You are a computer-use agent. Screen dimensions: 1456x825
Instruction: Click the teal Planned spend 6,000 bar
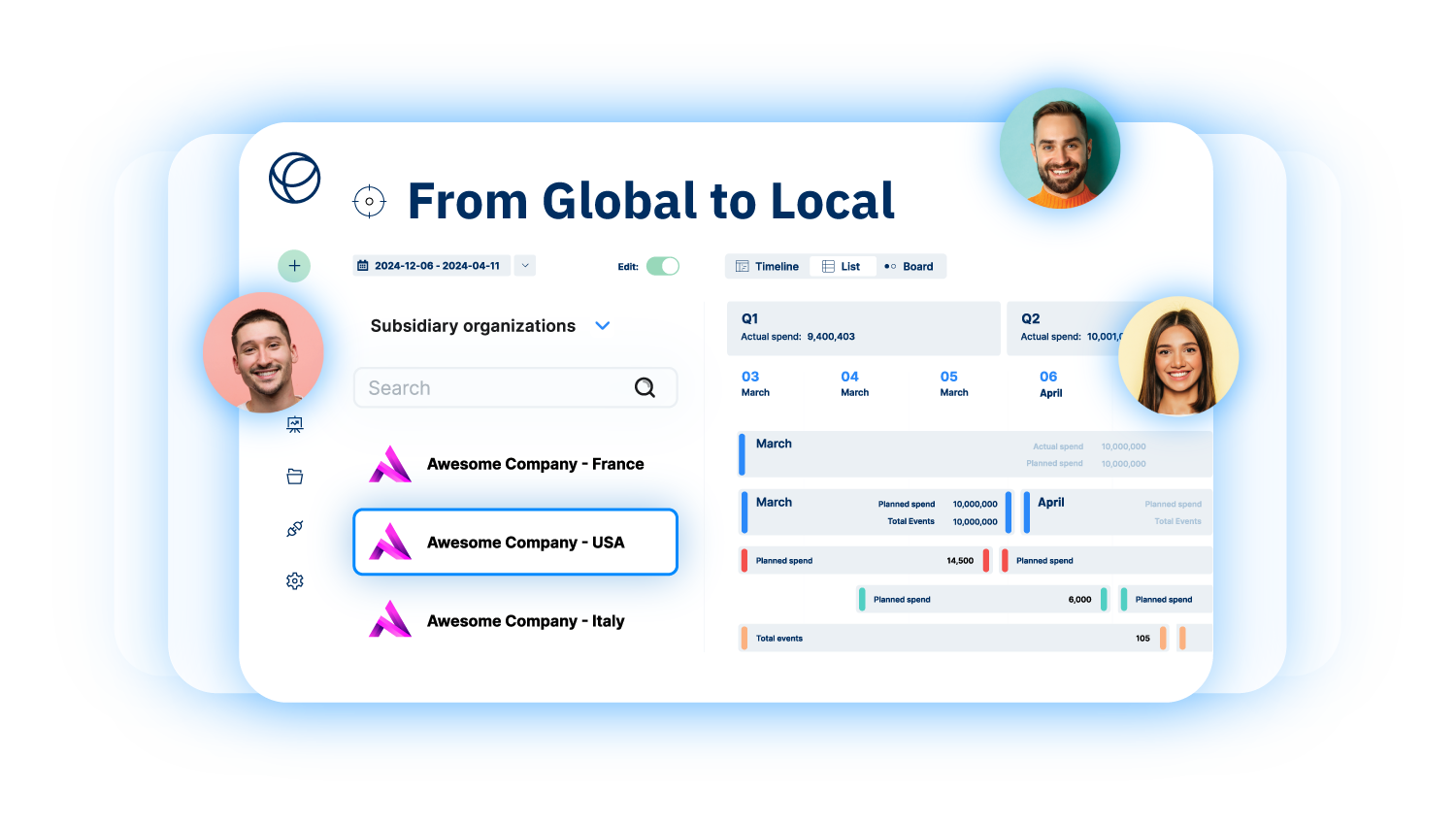pos(982,599)
